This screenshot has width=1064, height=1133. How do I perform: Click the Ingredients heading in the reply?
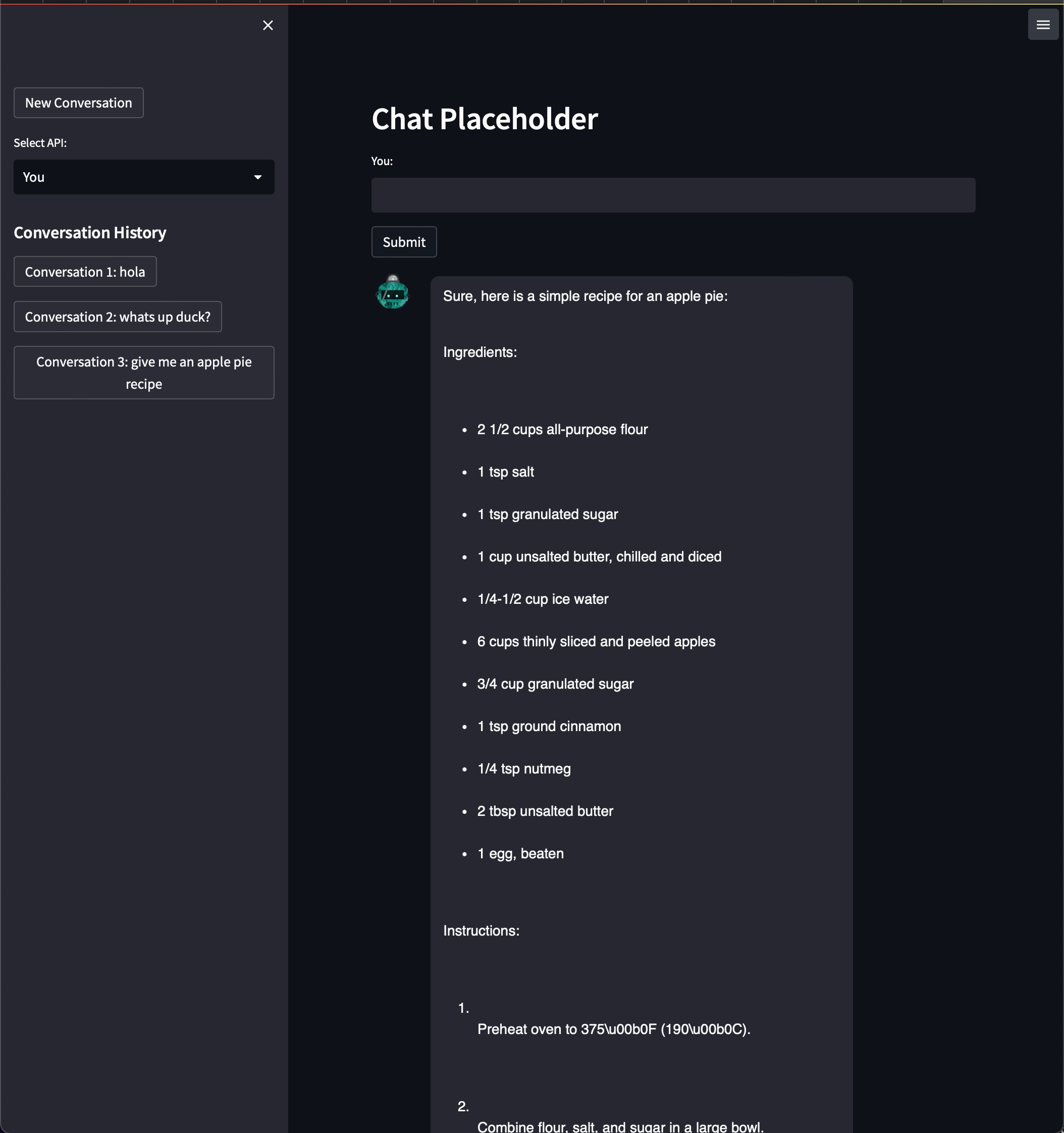[480, 352]
